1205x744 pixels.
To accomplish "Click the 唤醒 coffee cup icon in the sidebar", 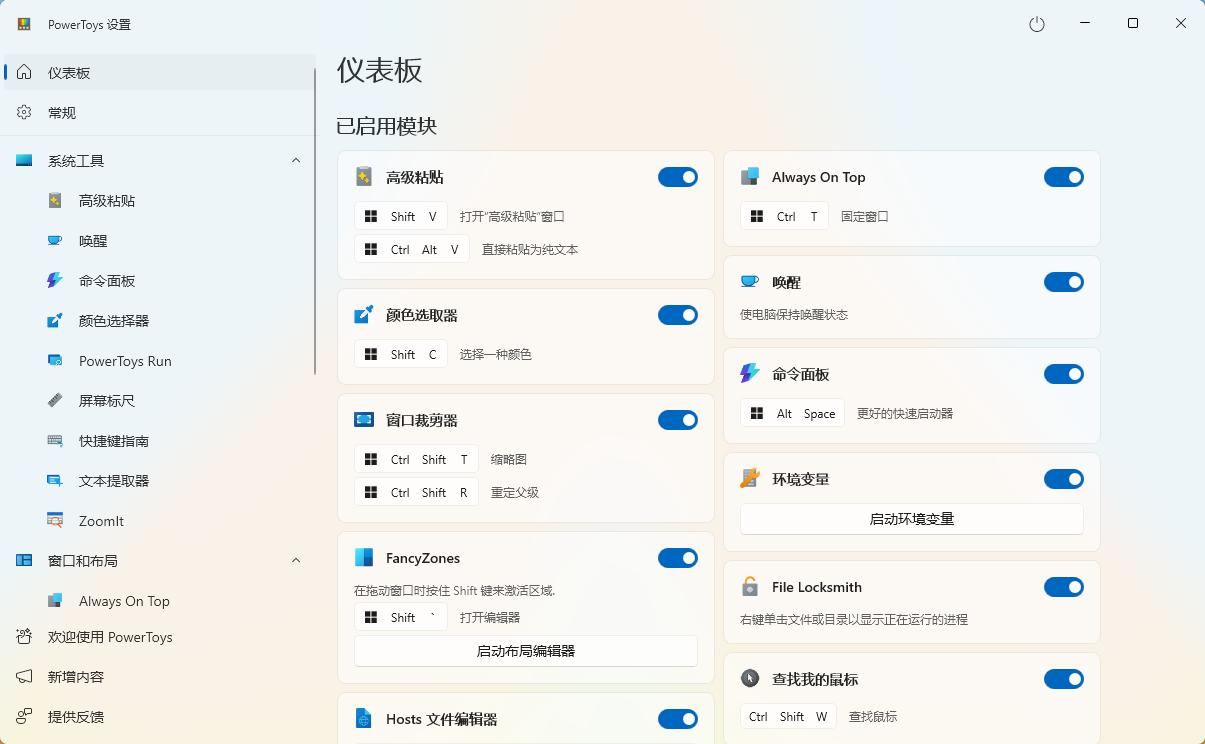I will pos(55,241).
